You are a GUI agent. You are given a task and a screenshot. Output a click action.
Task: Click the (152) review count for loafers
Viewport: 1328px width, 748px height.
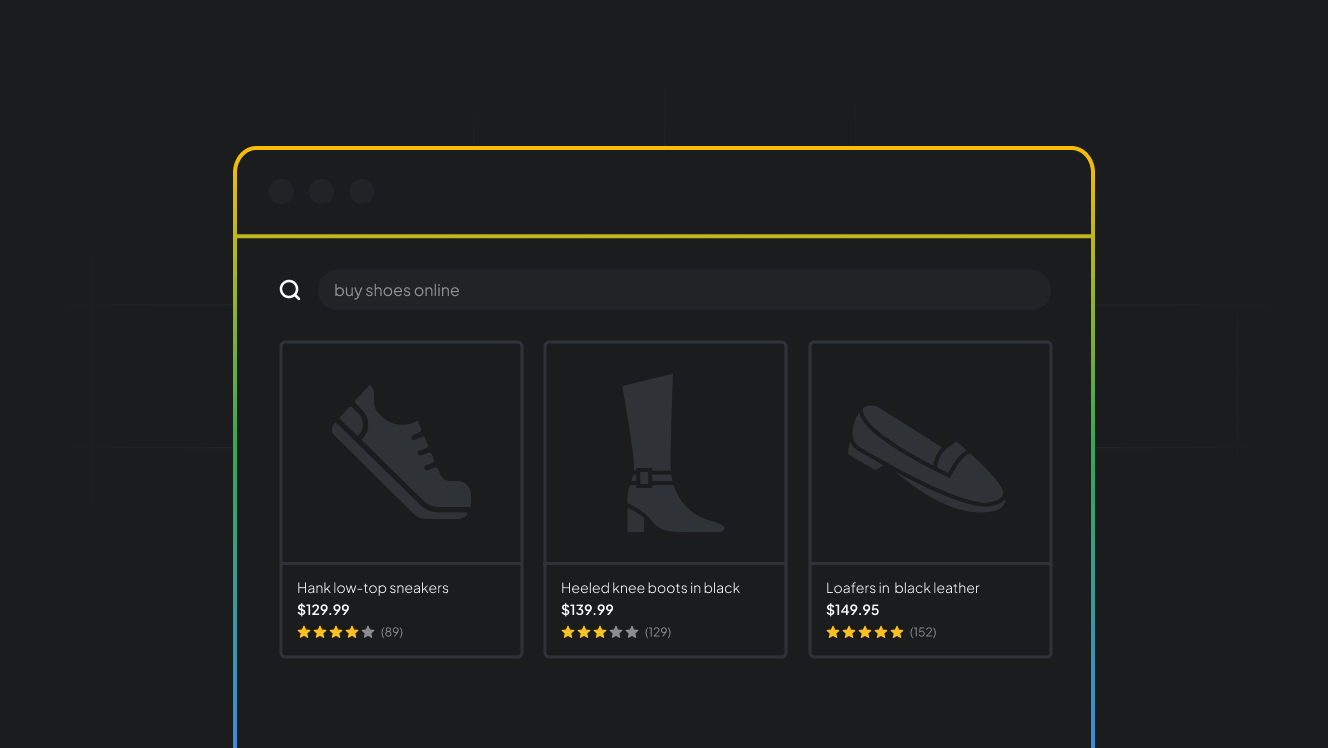pyautogui.click(x=924, y=631)
